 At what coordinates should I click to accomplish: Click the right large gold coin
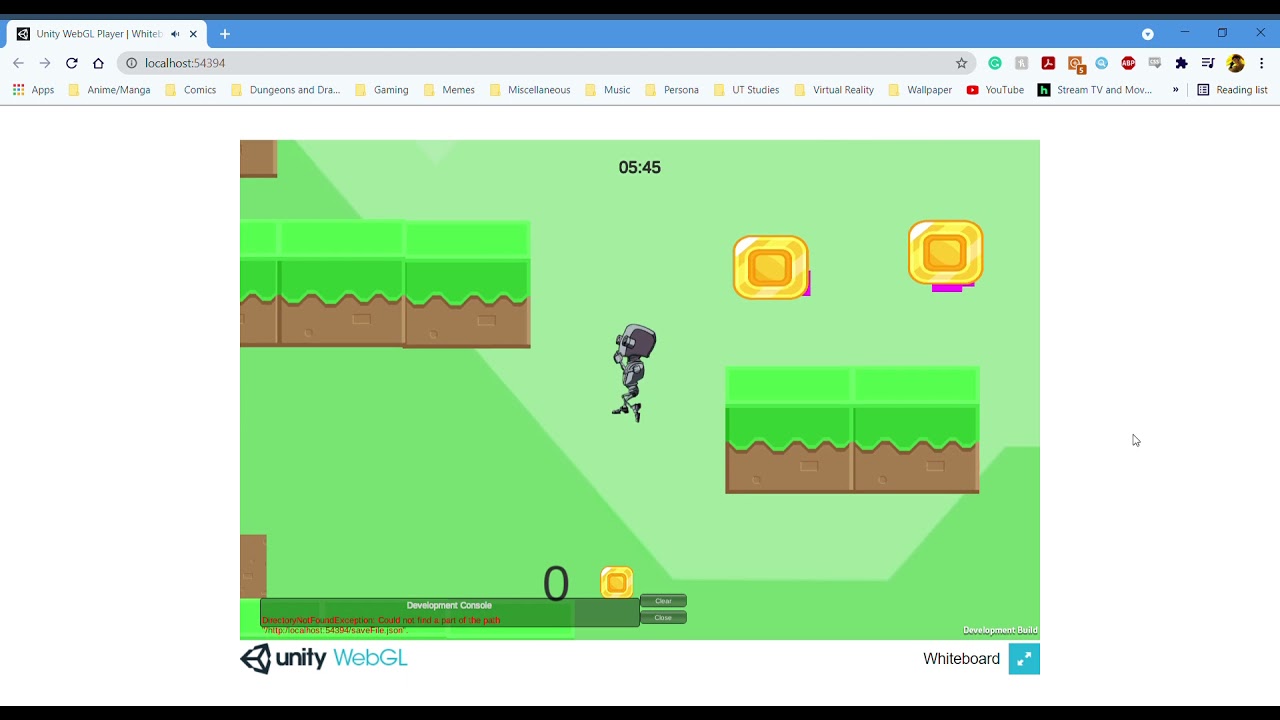(945, 253)
